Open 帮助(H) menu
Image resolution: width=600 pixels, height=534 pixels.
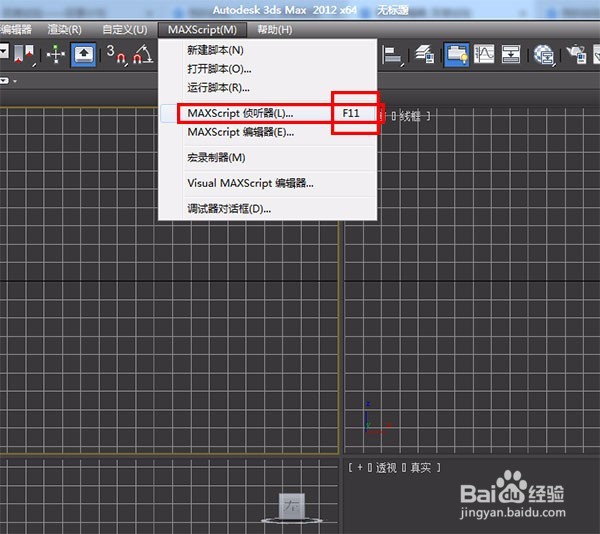point(275,29)
